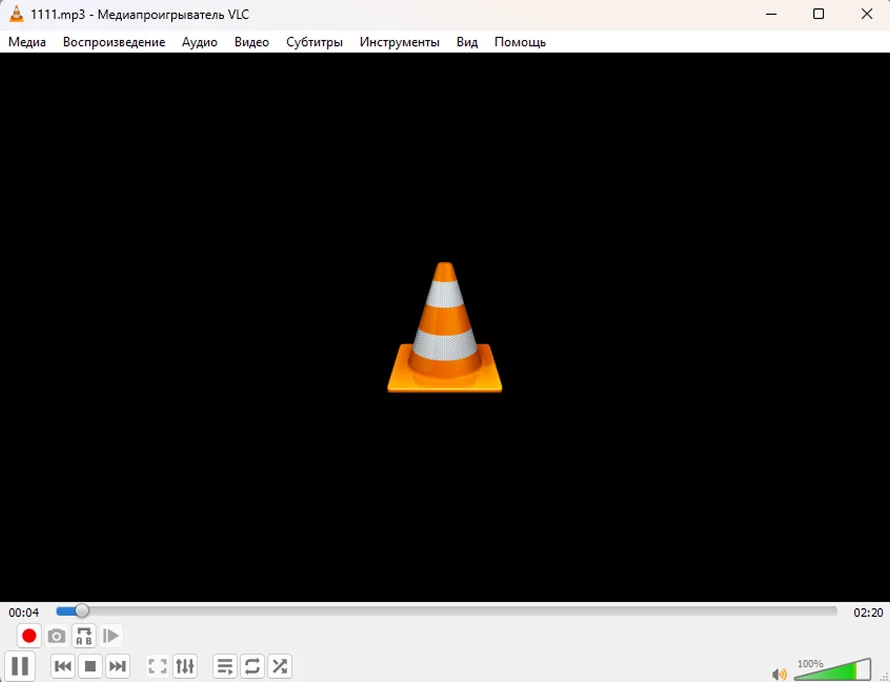Advance frame by frame
Viewport: 890px width, 682px height.
point(111,635)
